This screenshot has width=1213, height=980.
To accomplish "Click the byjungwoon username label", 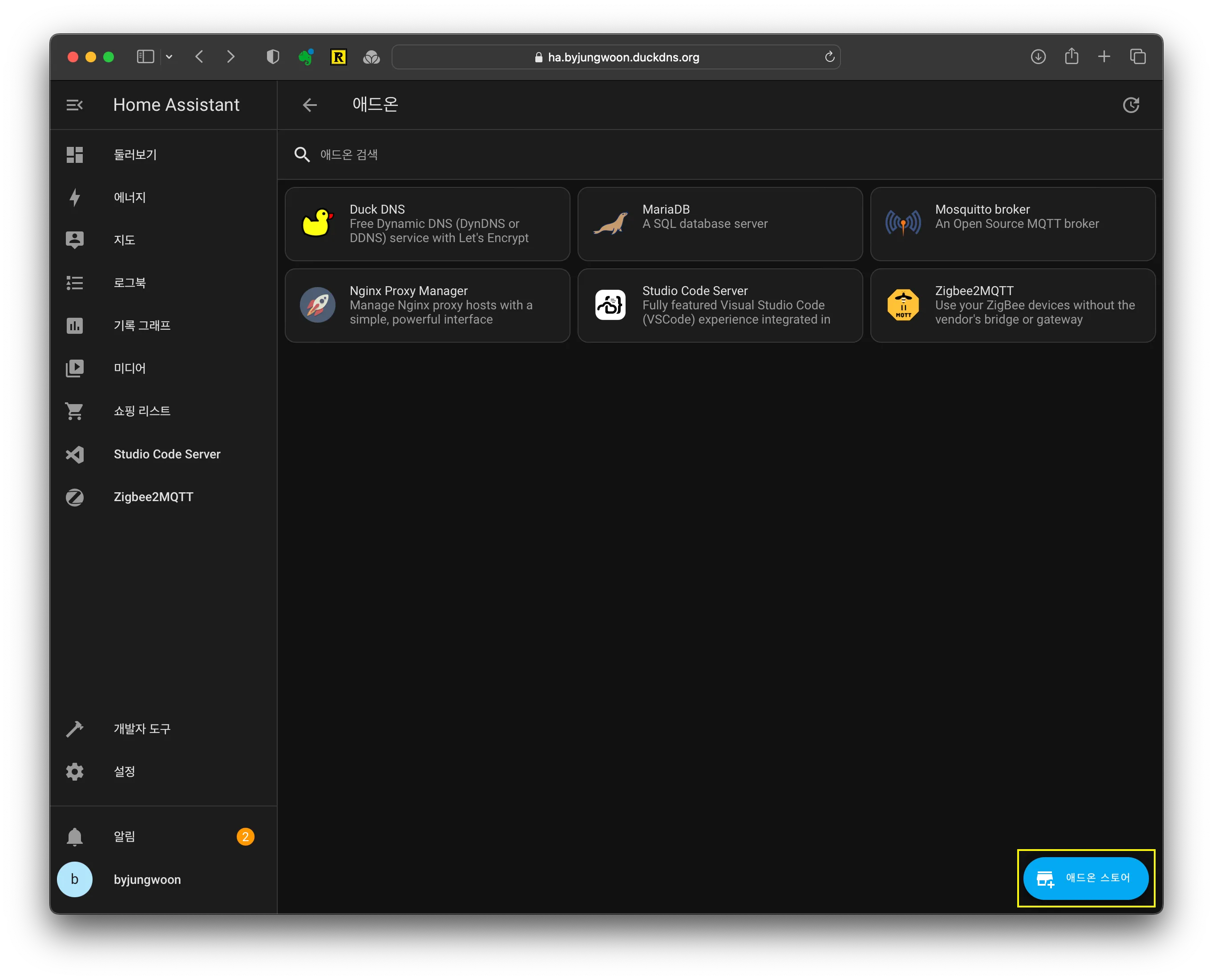I will pyautogui.click(x=147, y=879).
